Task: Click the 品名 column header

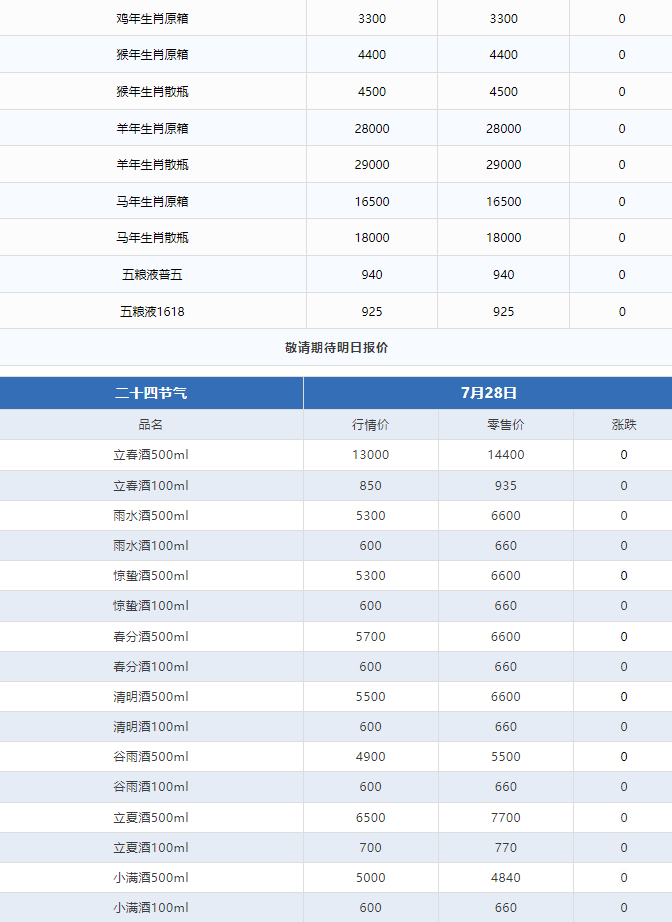Action: tap(151, 425)
